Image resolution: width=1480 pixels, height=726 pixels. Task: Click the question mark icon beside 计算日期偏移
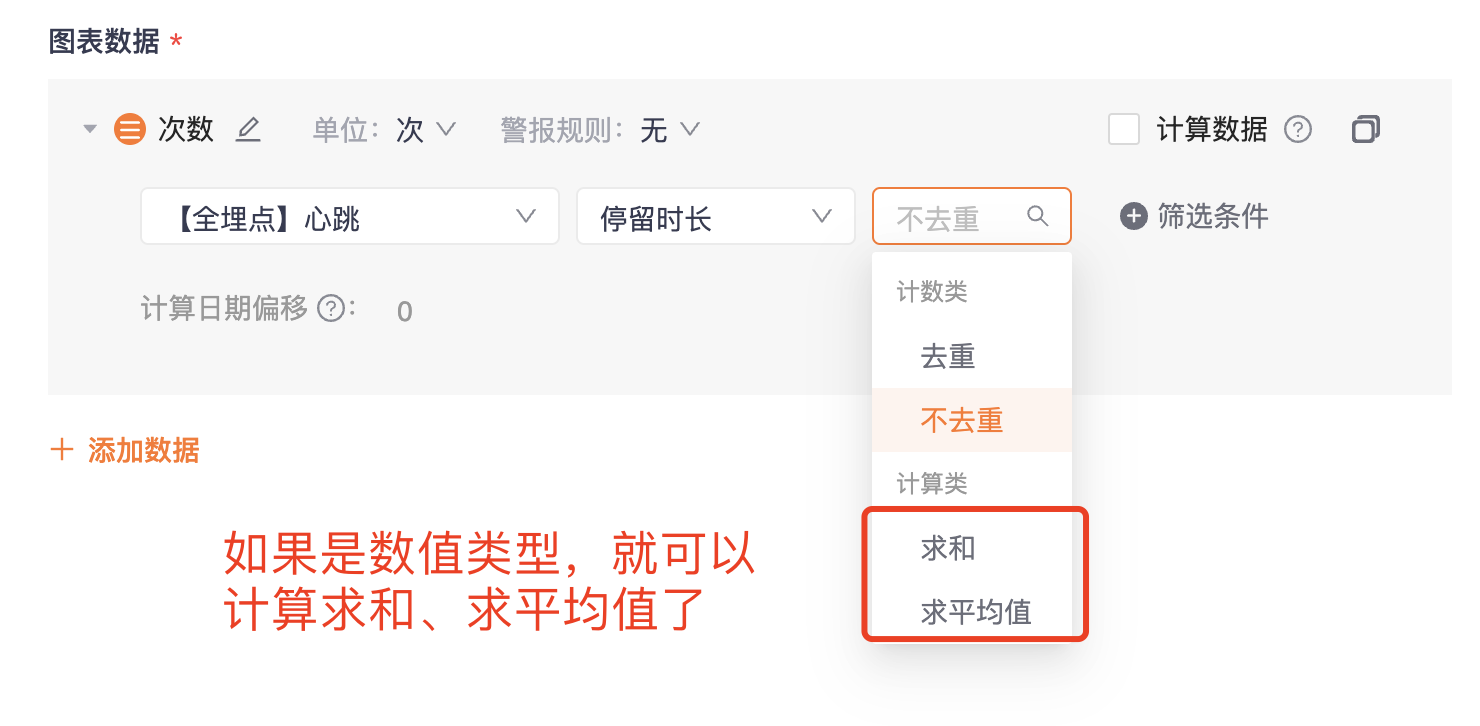(331, 308)
